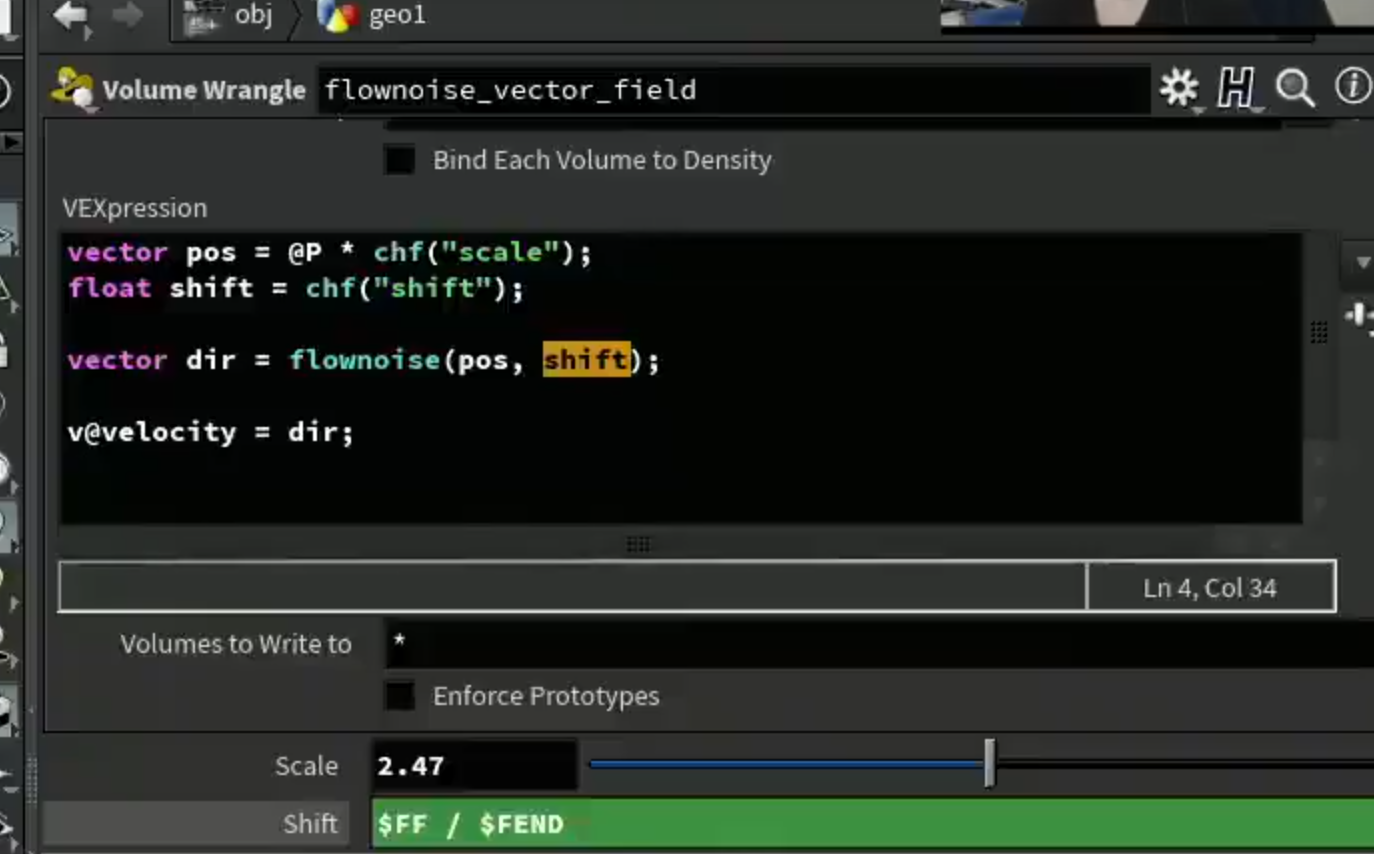Open the gear settings menu
The width and height of the screenshot is (1374, 854).
pos(1179,88)
